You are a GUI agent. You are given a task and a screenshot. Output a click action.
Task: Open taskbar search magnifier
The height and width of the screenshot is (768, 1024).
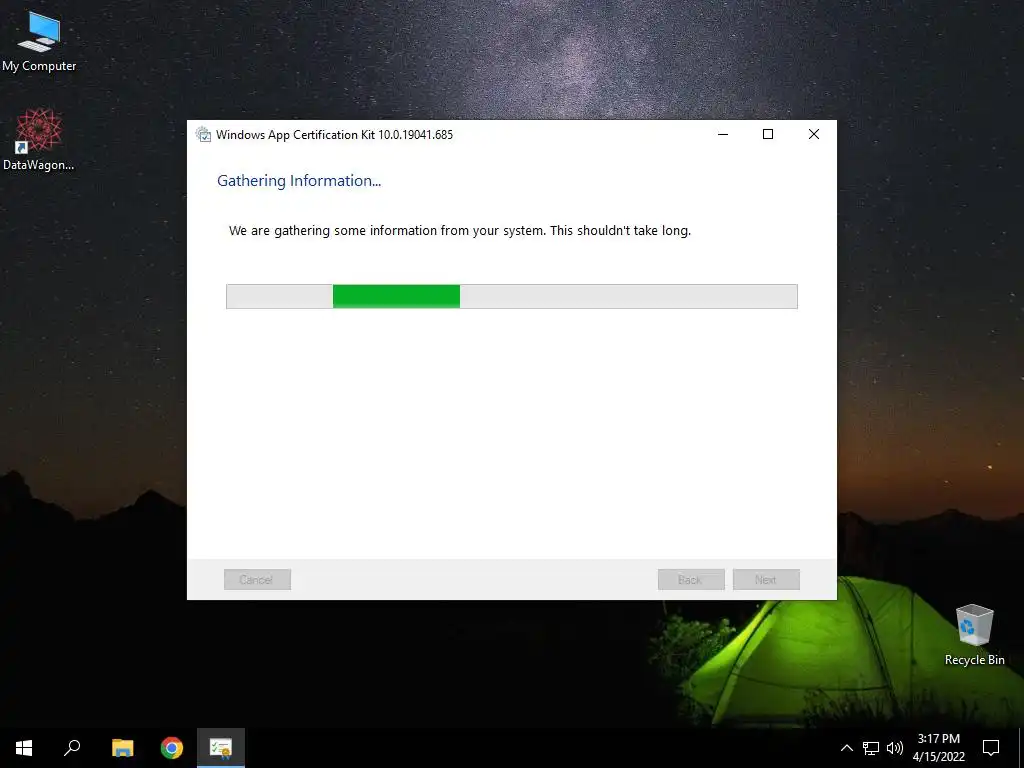[72, 748]
